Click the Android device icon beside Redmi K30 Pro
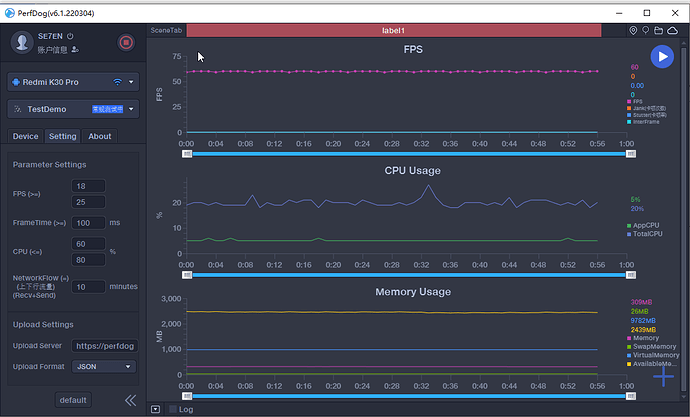Screen dimensions: 690x417 16,82
